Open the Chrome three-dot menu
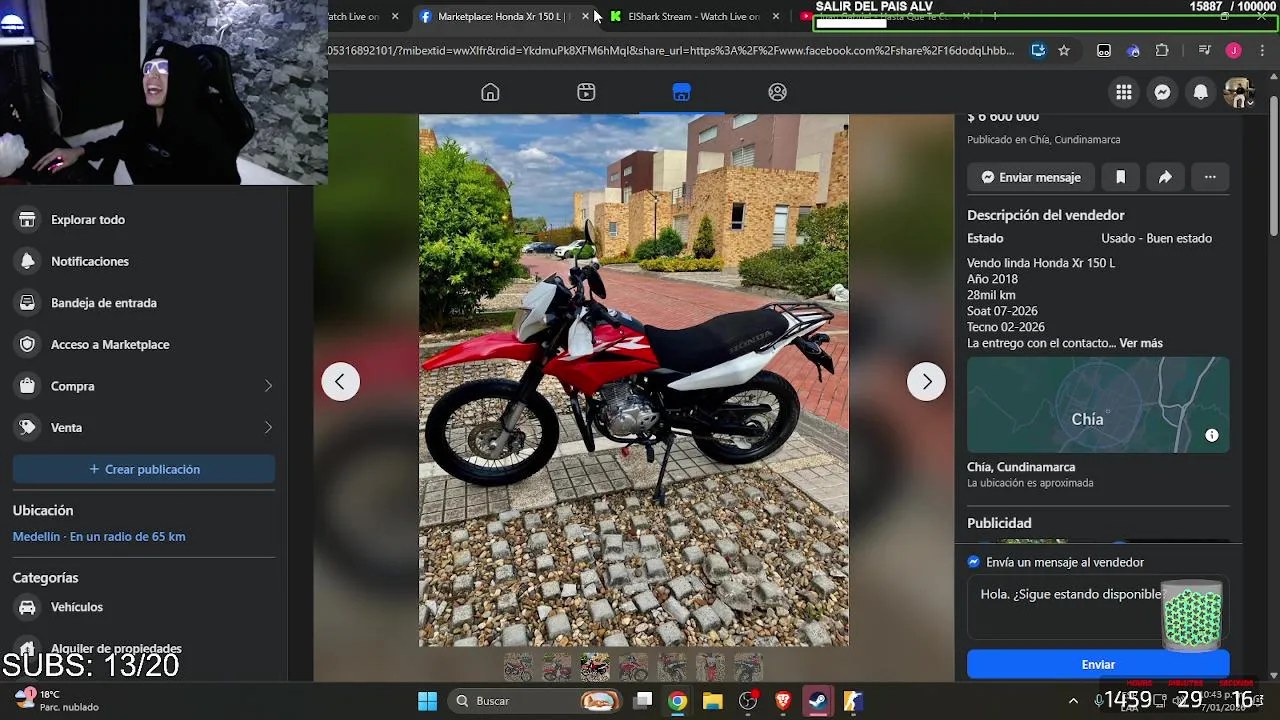Image resolution: width=1280 pixels, height=720 pixels. tap(1261, 50)
